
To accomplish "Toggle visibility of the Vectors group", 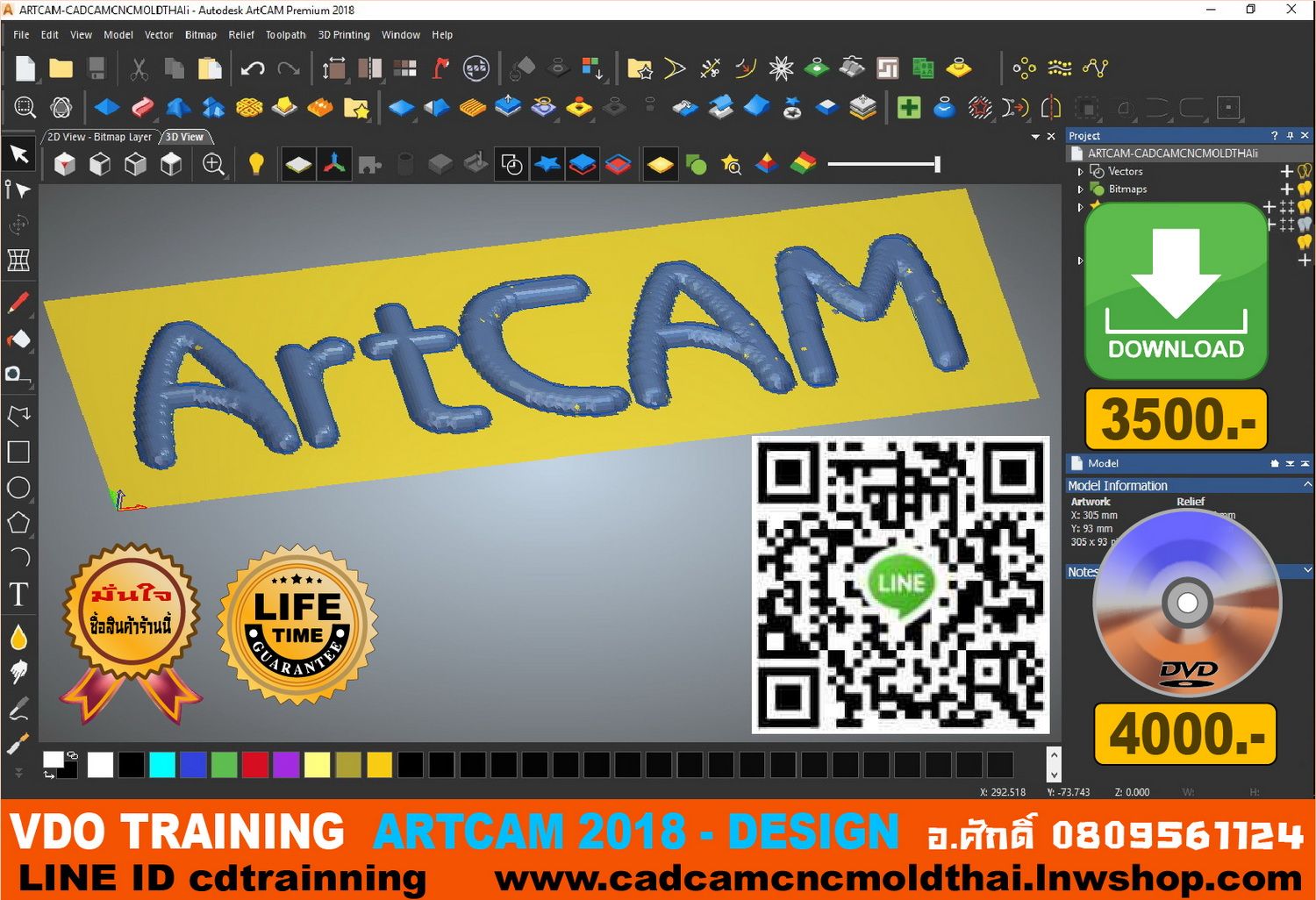I will (1304, 172).
